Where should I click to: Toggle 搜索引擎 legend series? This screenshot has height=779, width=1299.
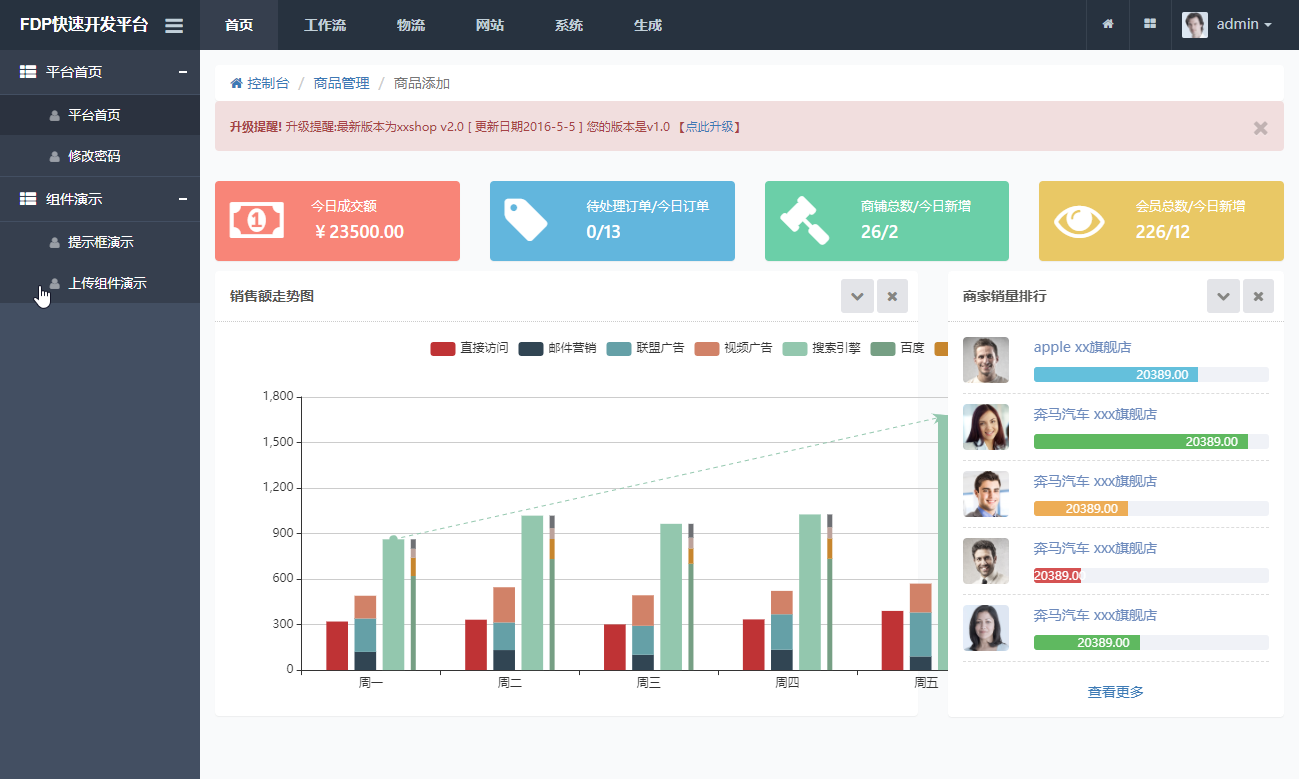[821, 348]
